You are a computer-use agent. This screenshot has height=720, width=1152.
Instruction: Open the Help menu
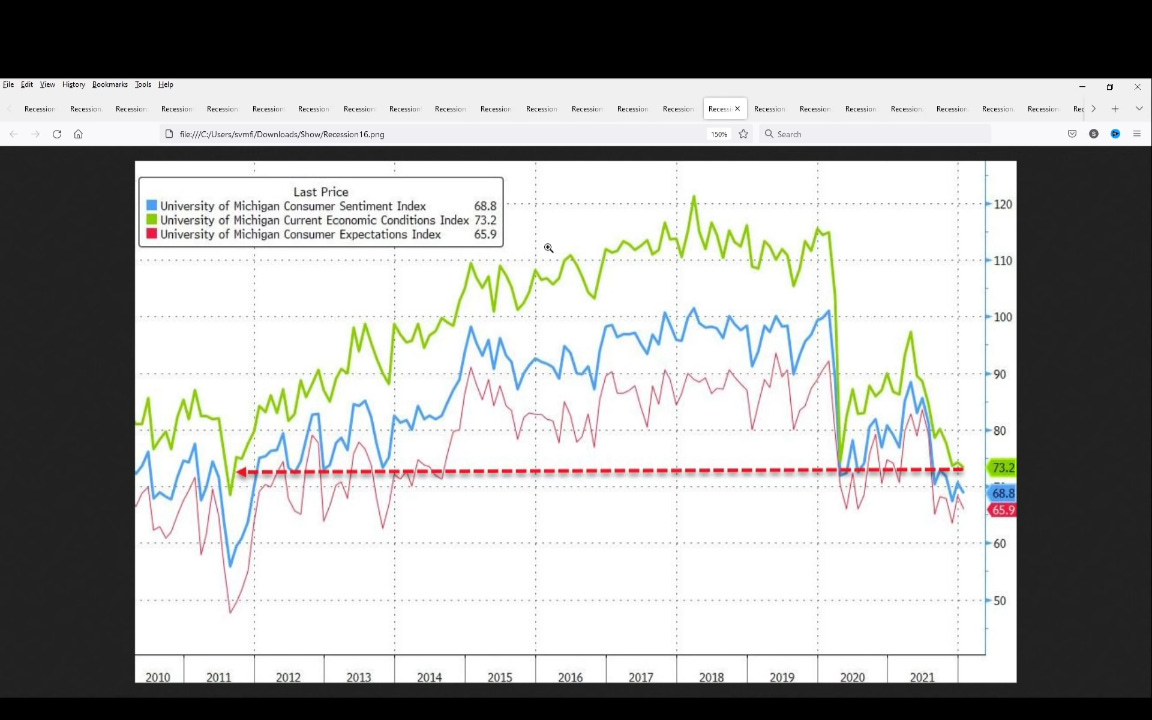click(165, 84)
